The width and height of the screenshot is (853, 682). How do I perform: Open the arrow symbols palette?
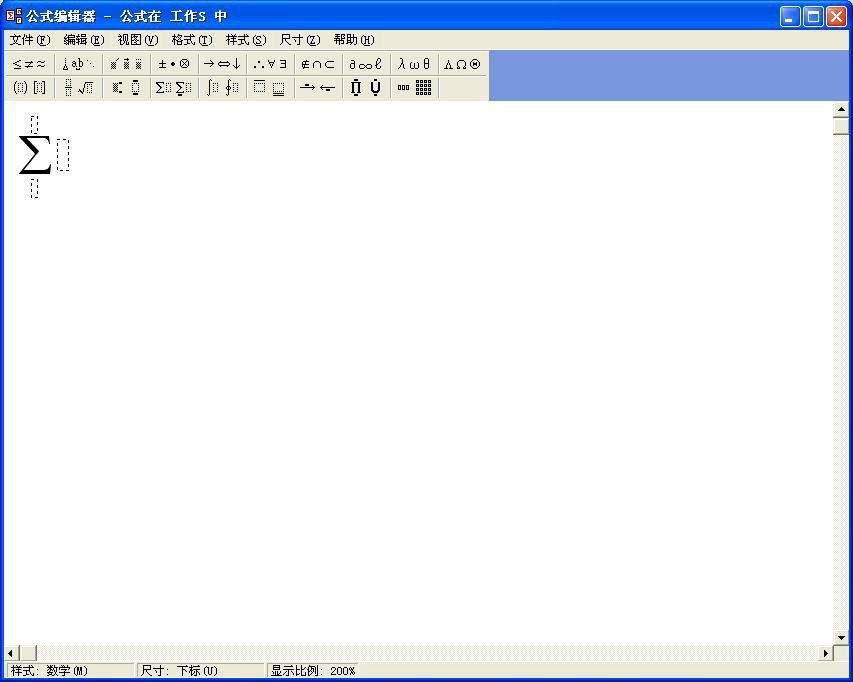[x=222, y=64]
